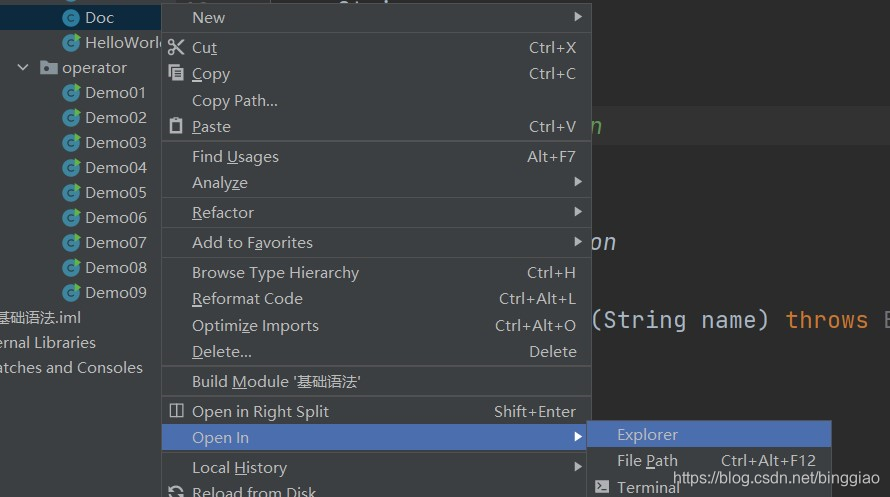Select Reformat Code menu entry
Image resolution: width=890 pixels, height=497 pixels.
pyautogui.click(x=376, y=299)
